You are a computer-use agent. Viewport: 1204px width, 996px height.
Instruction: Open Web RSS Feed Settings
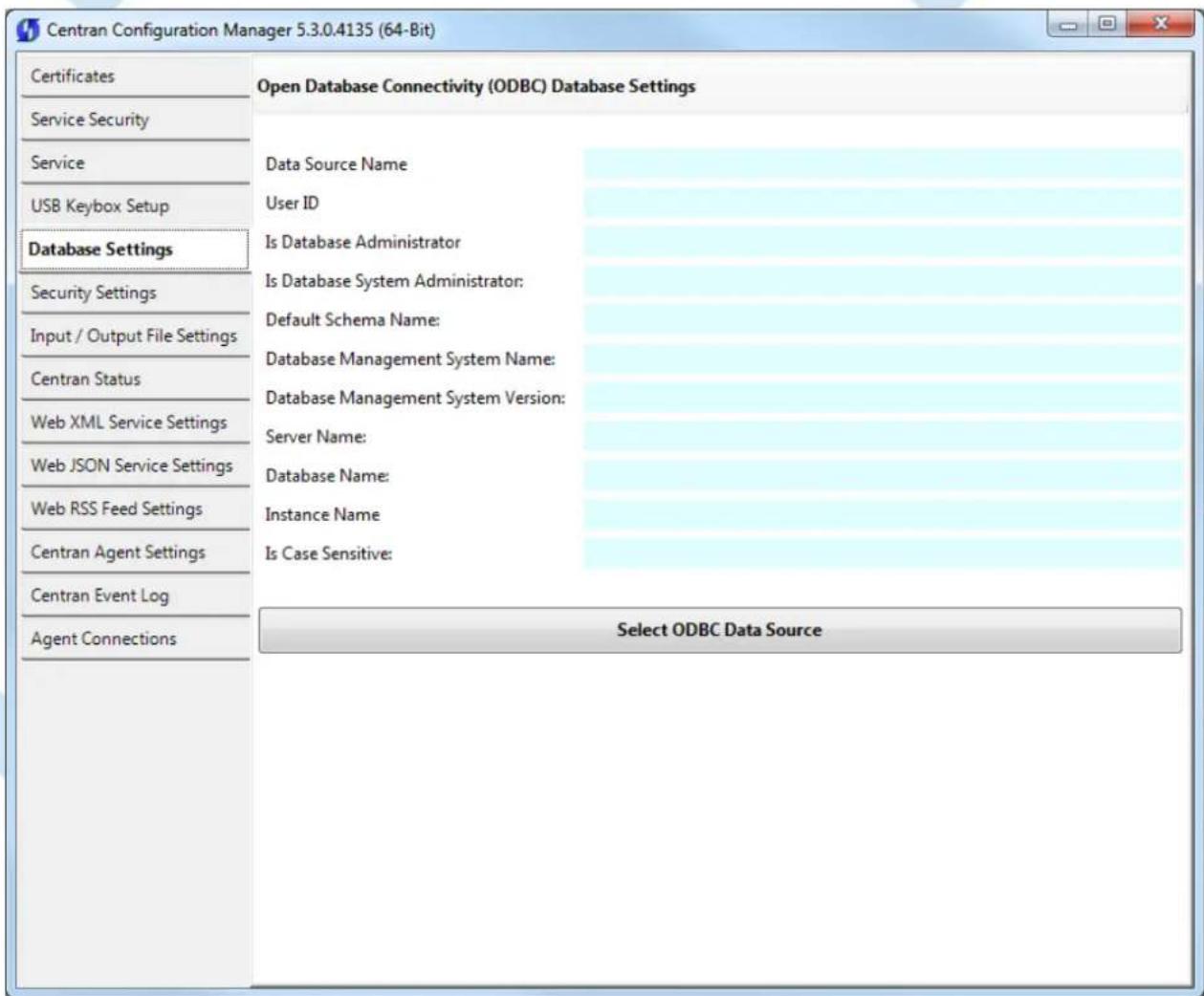pyautogui.click(x=134, y=509)
